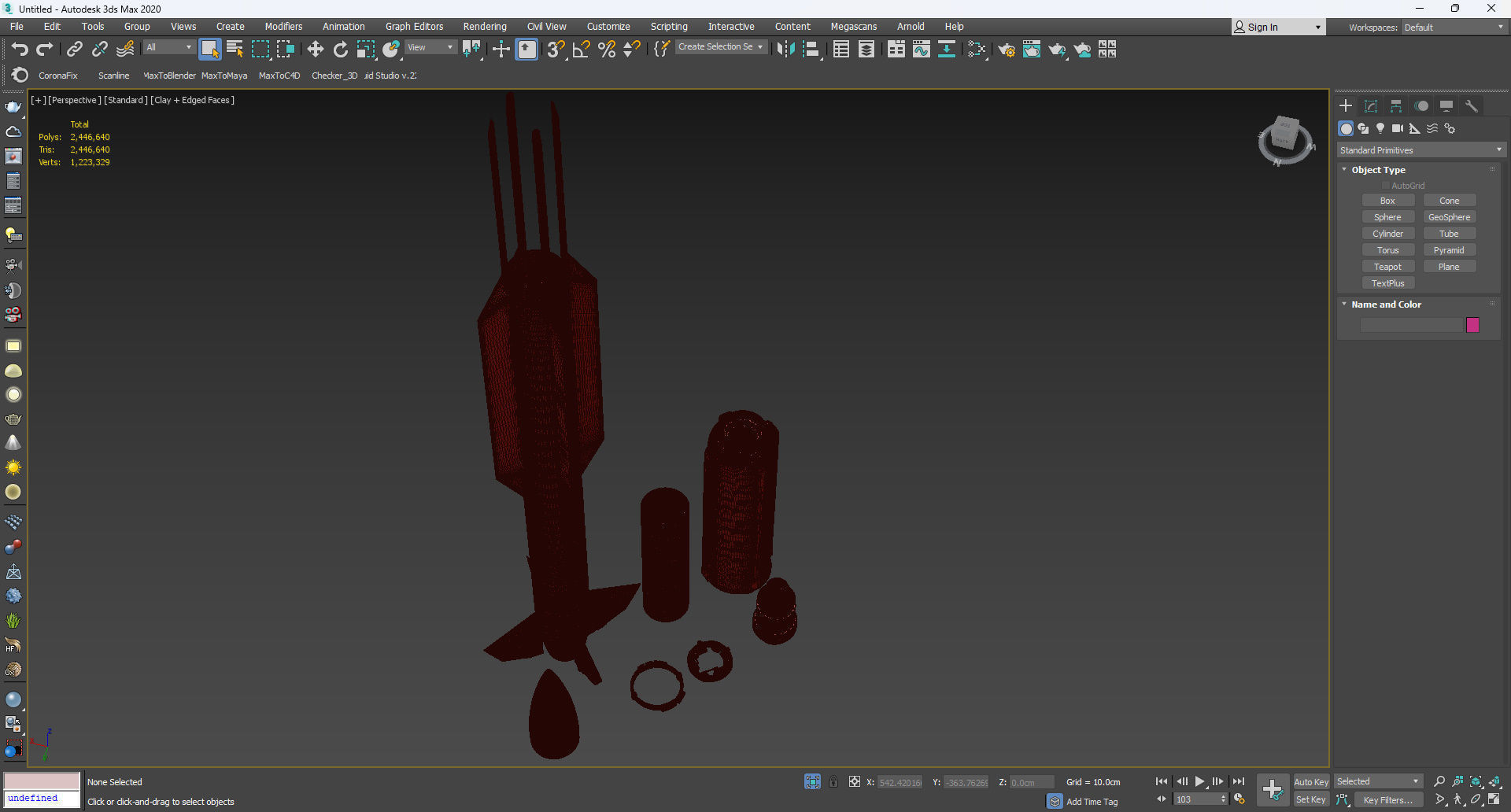Switch to the Hierarchy command panel

(x=1396, y=106)
